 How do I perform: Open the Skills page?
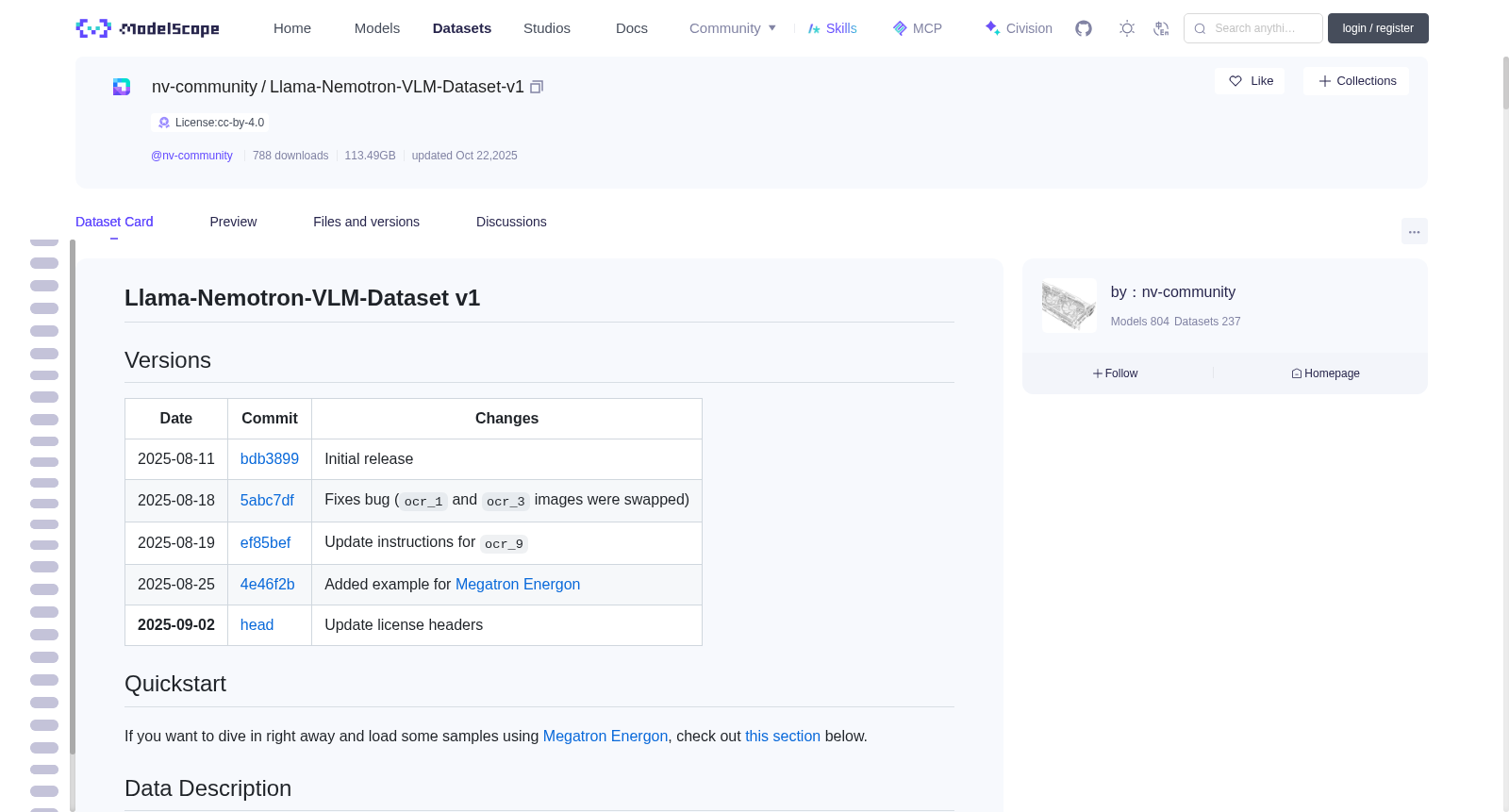[832, 28]
